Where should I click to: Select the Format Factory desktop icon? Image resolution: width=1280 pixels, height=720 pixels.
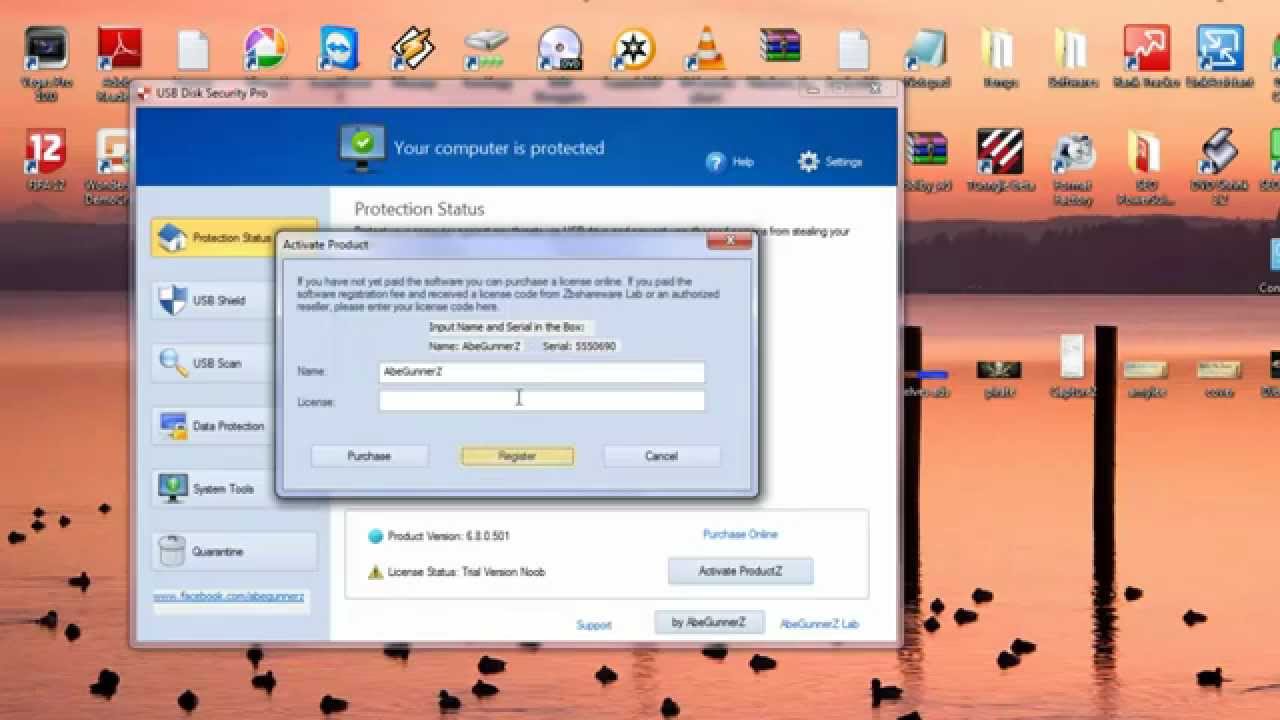(x=1073, y=152)
